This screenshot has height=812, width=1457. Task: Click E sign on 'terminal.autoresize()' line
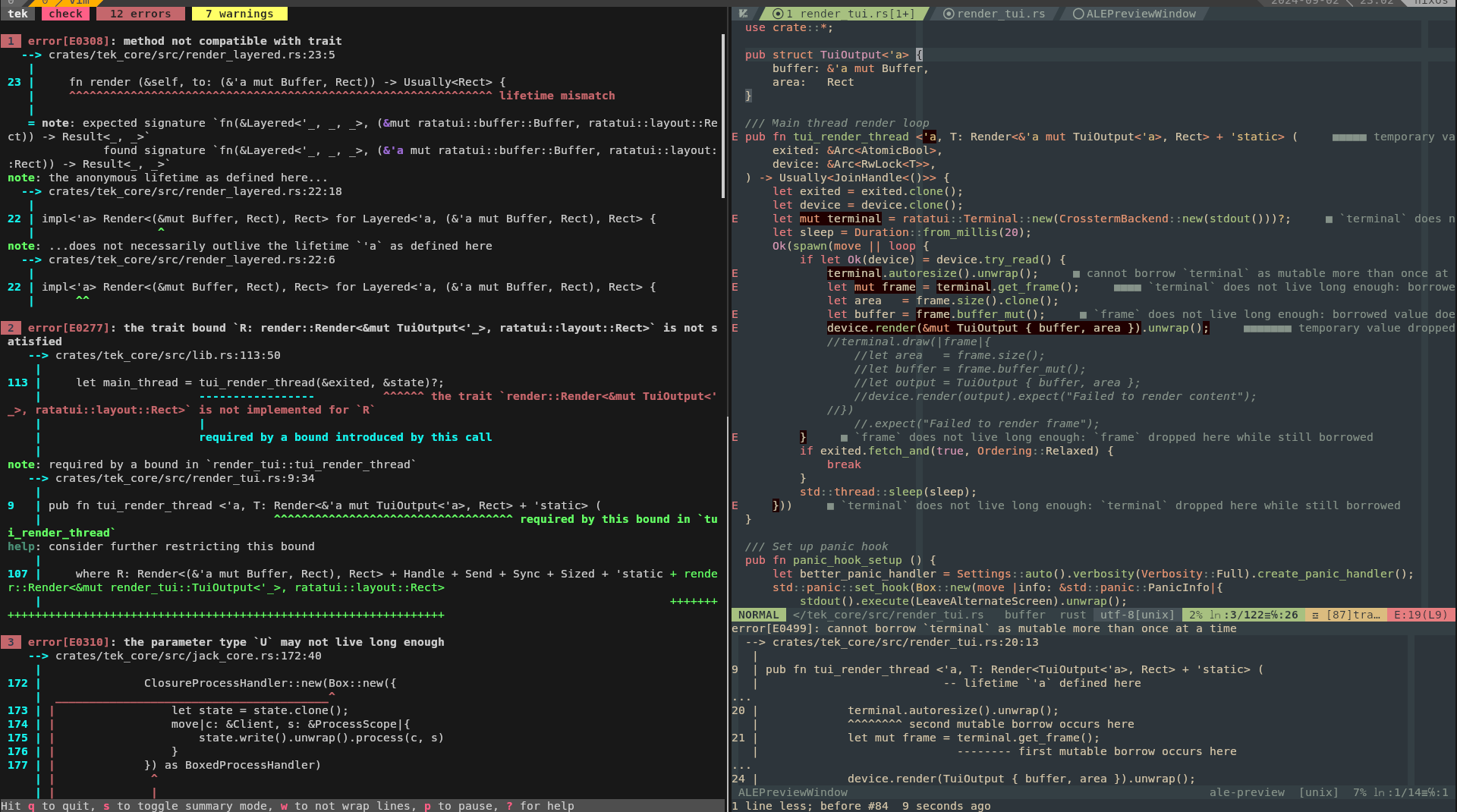735,273
